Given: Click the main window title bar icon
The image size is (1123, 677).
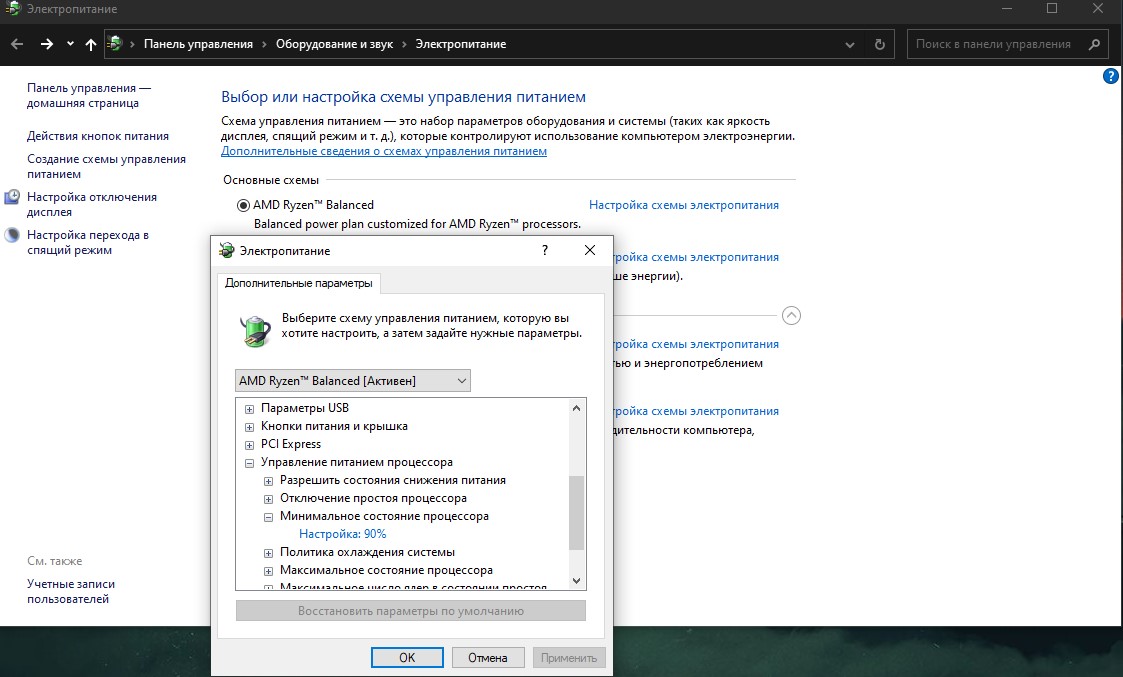Looking at the screenshot, I should point(12,9).
